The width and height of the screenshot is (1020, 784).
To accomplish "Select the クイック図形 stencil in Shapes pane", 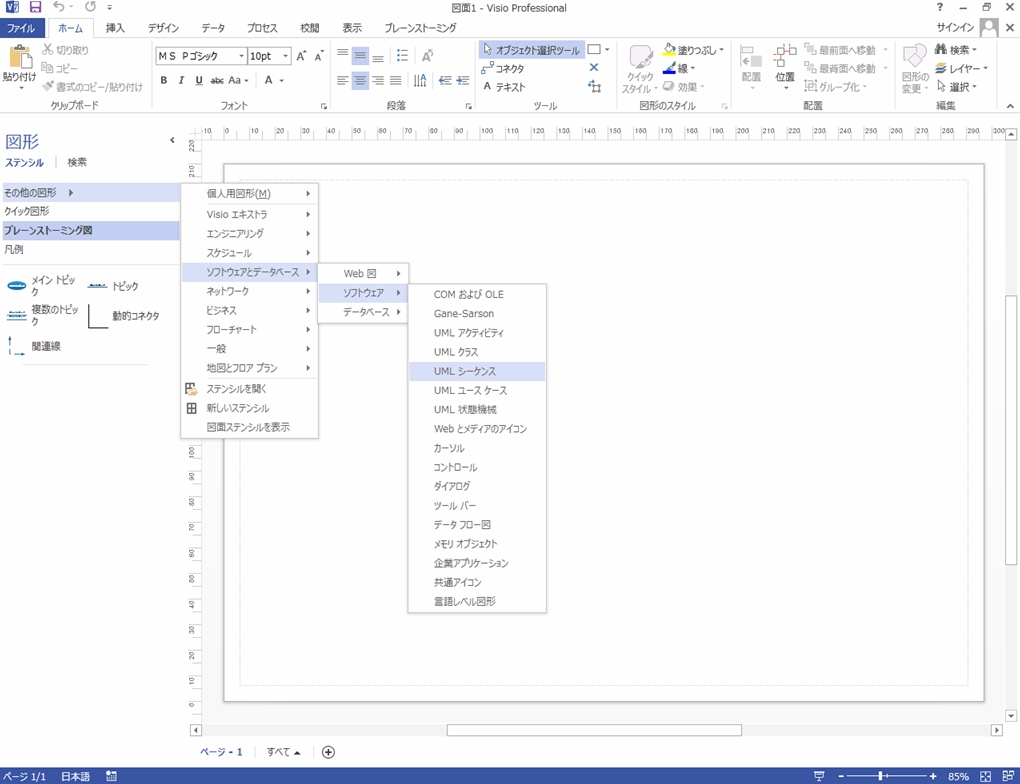I will [27, 211].
